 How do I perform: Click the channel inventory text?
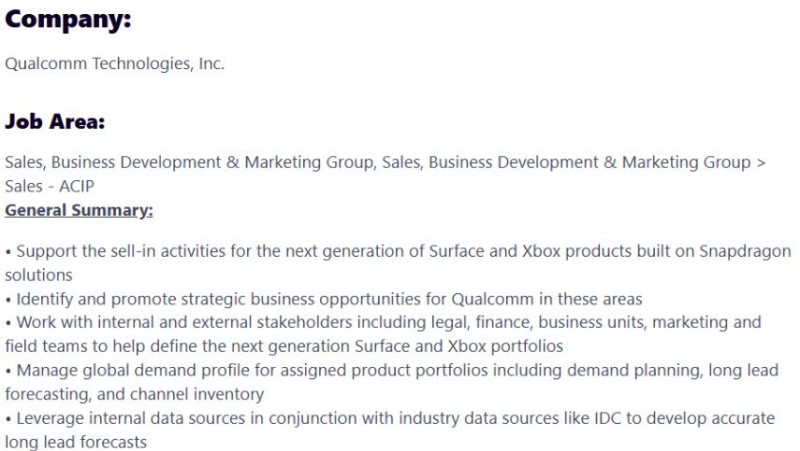pyautogui.click(x=197, y=394)
